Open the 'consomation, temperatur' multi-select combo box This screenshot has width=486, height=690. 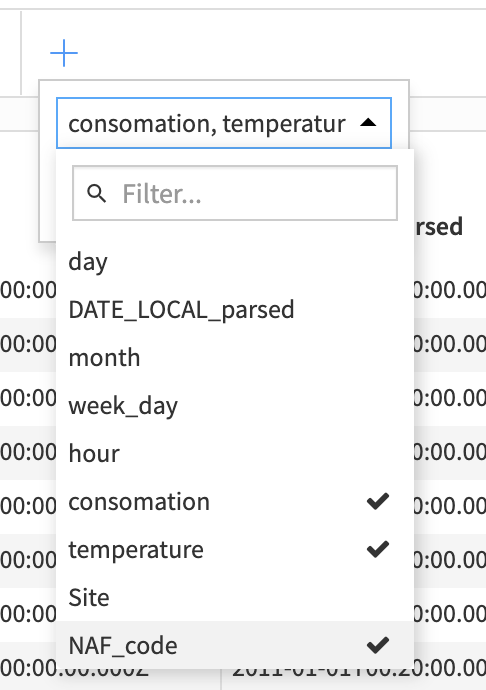tap(224, 123)
